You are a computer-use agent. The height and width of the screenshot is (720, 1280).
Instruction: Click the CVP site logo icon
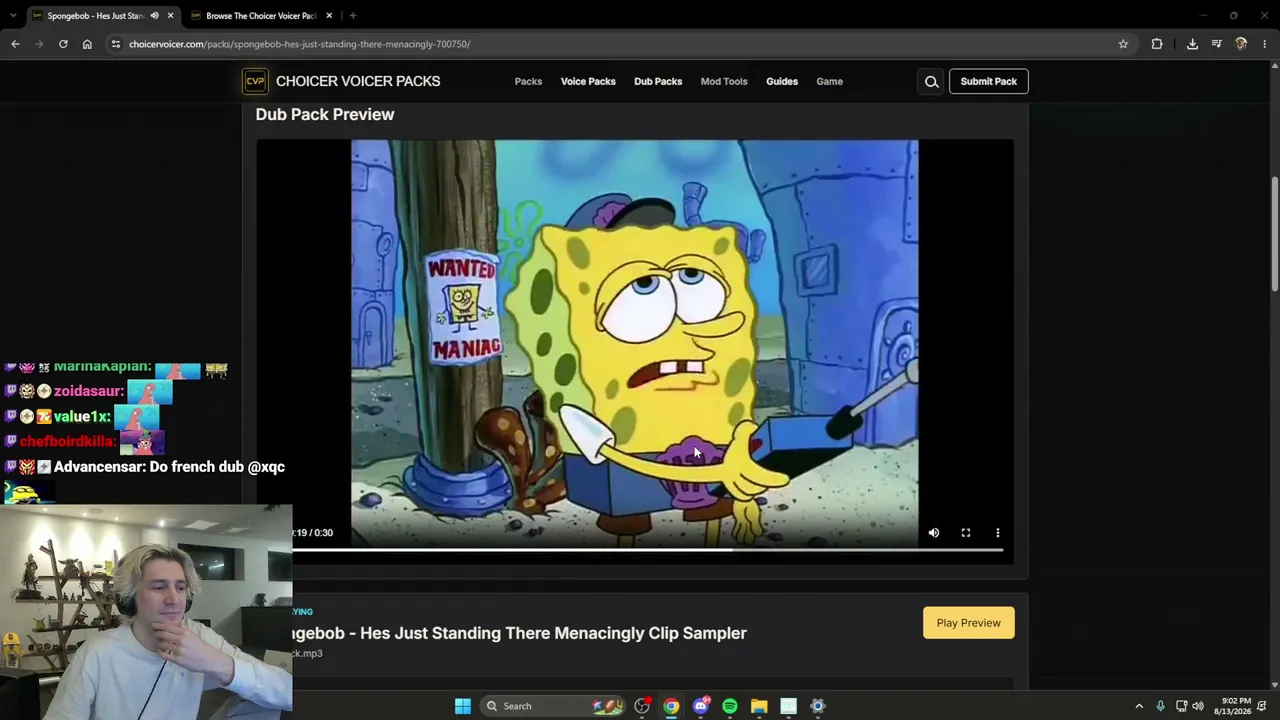255,81
